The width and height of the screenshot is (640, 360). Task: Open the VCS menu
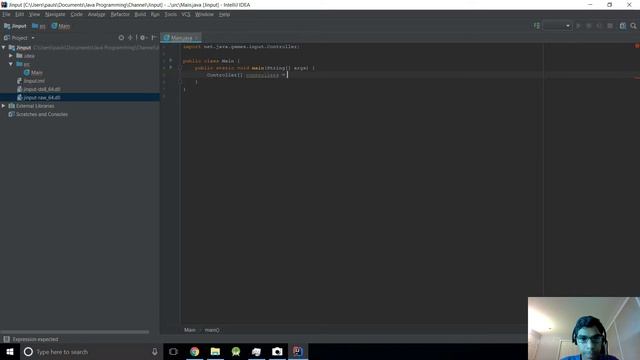tap(186, 14)
